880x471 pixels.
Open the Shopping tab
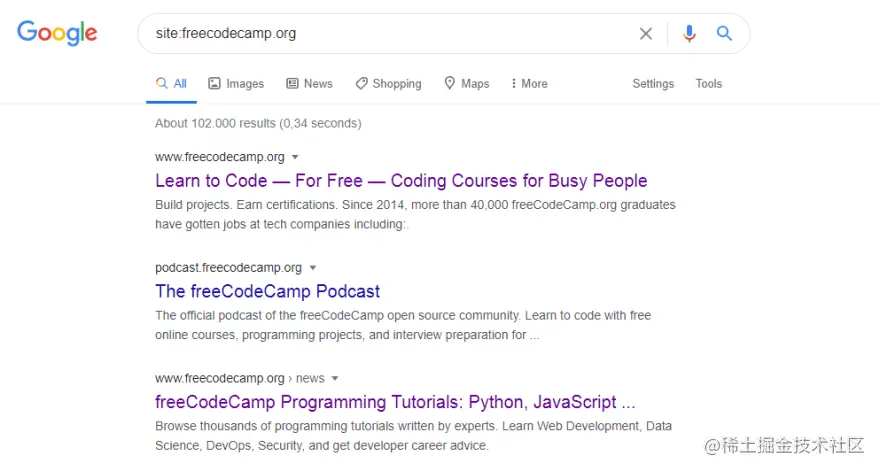pyautogui.click(x=388, y=84)
